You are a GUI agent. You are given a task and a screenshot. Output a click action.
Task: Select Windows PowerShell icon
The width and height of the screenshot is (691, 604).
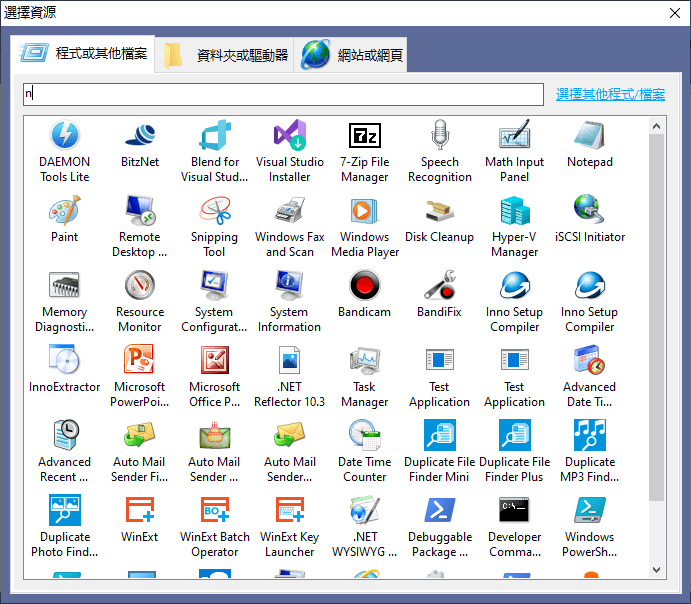(589, 510)
